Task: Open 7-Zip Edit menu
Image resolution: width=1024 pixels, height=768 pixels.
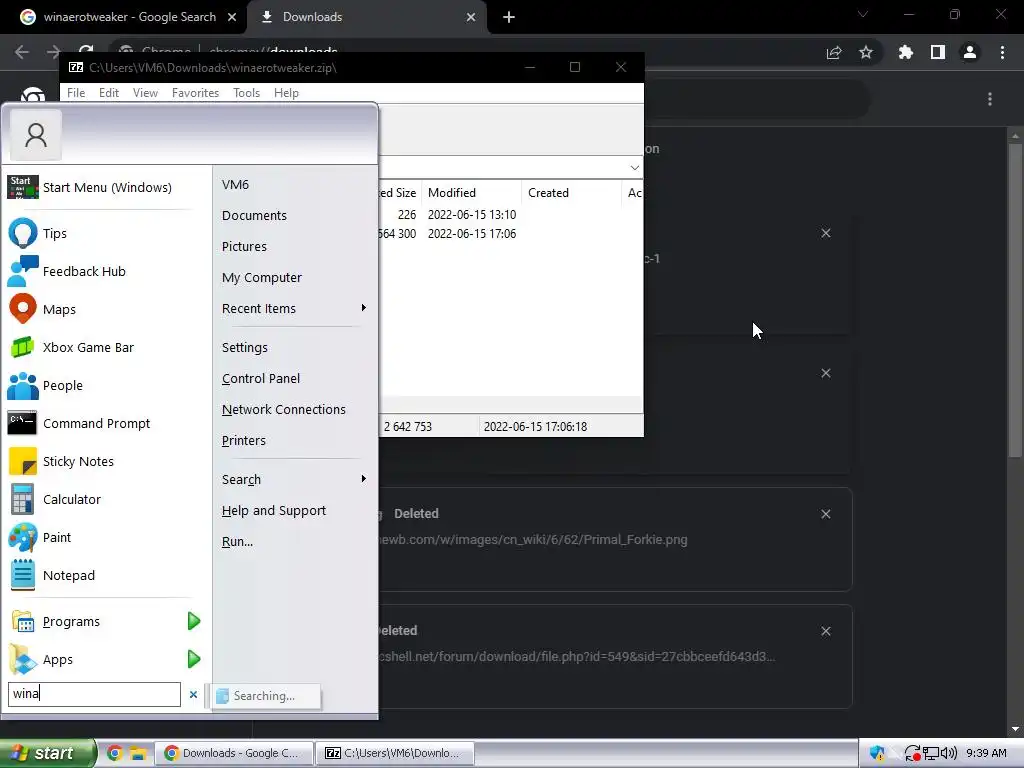Action: click(108, 93)
